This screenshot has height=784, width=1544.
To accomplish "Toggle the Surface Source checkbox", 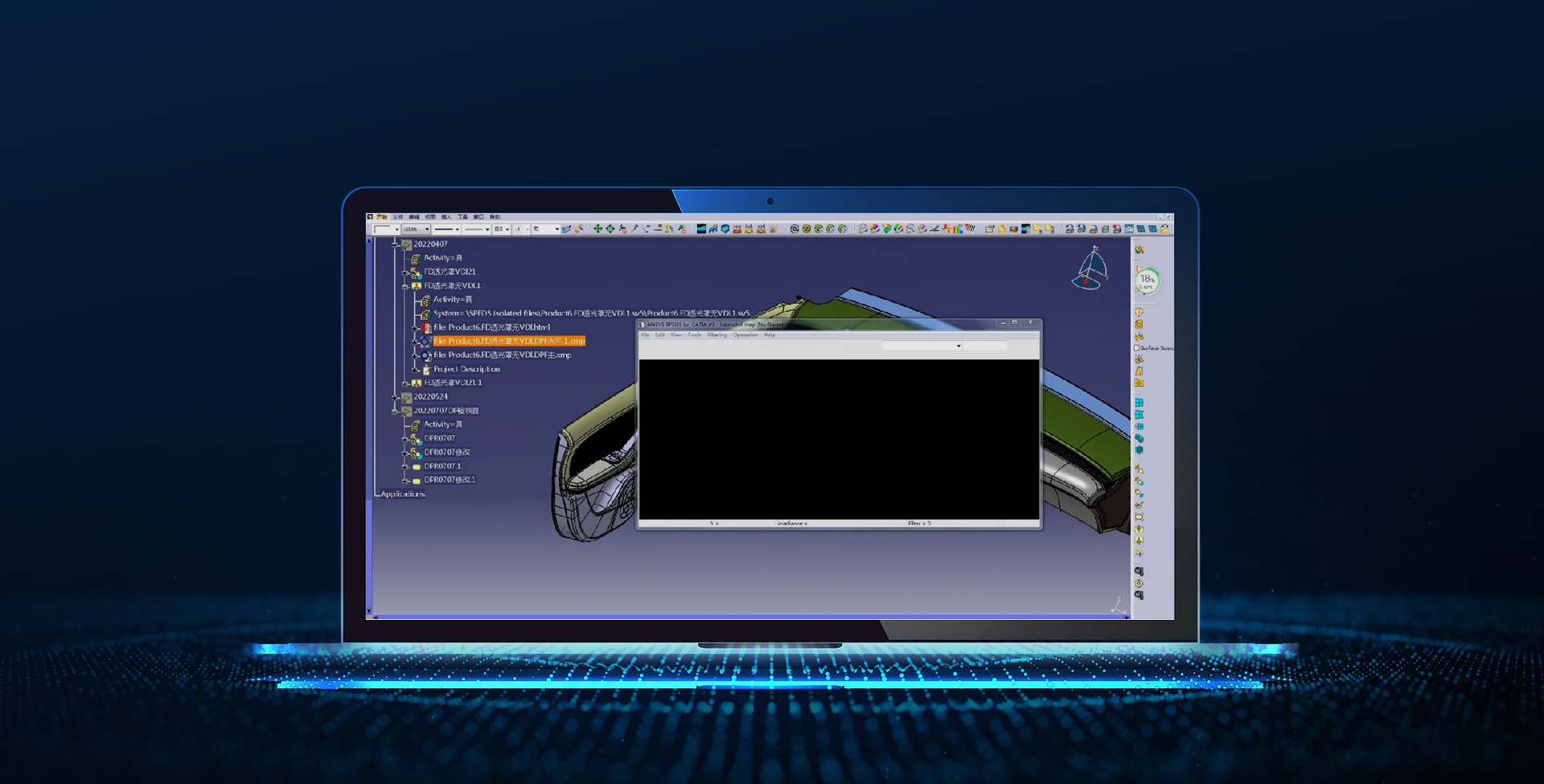I will click(1137, 348).
